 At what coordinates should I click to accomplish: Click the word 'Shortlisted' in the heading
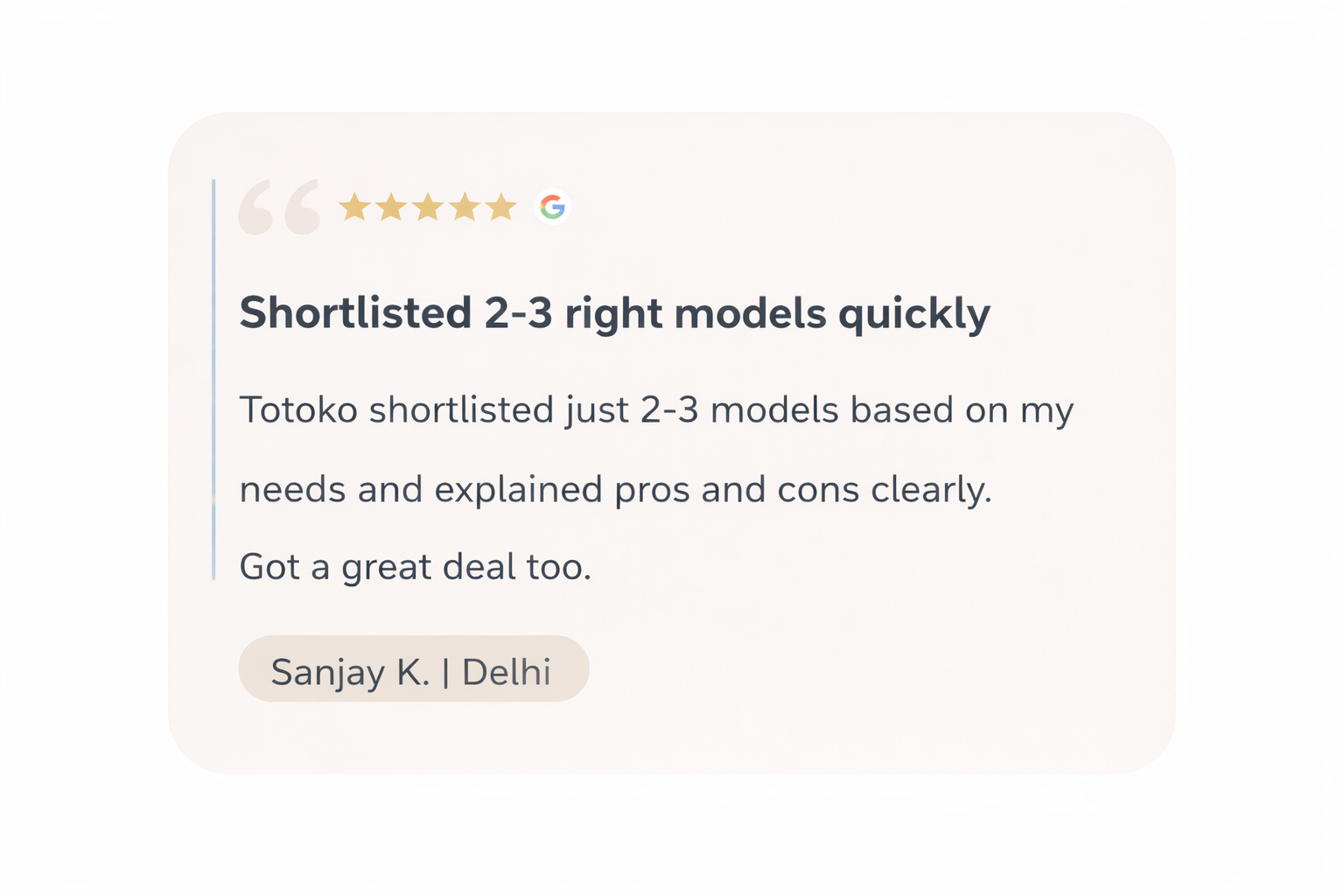(x=355, y=313)
